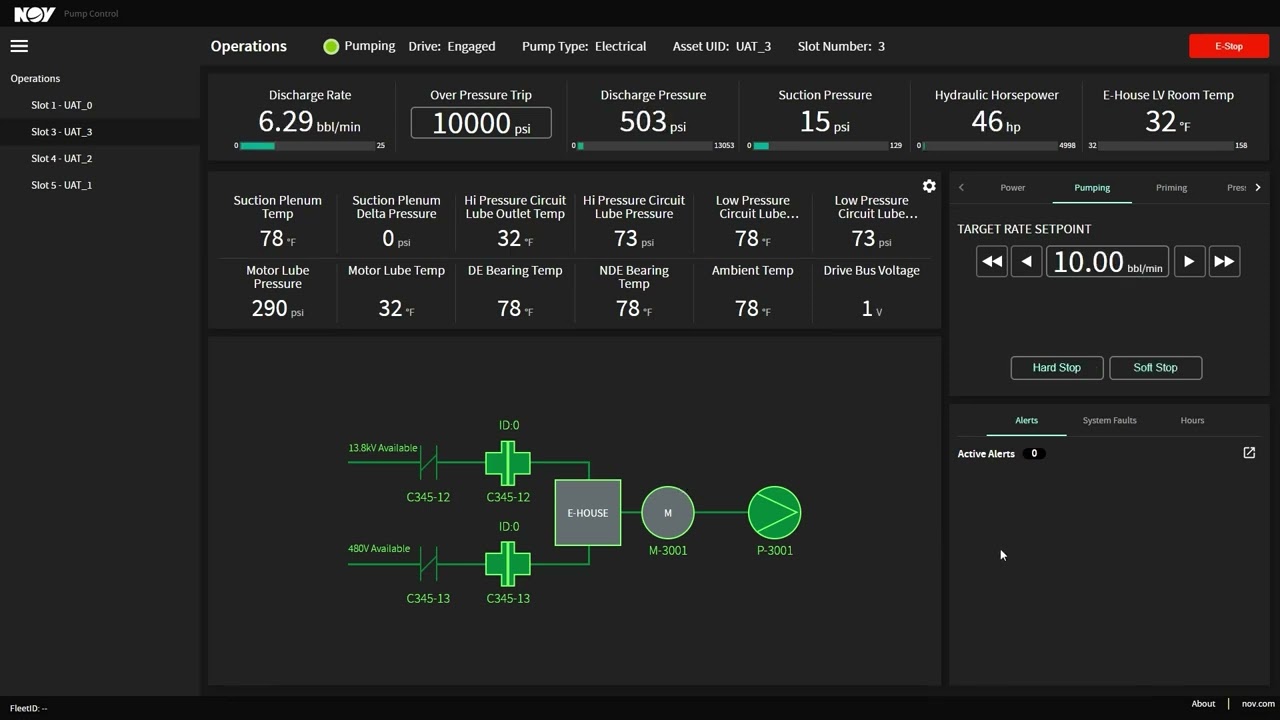Click the Hard Stop button
Viewport: 1280px width, 720px height.
(1056, 367)
